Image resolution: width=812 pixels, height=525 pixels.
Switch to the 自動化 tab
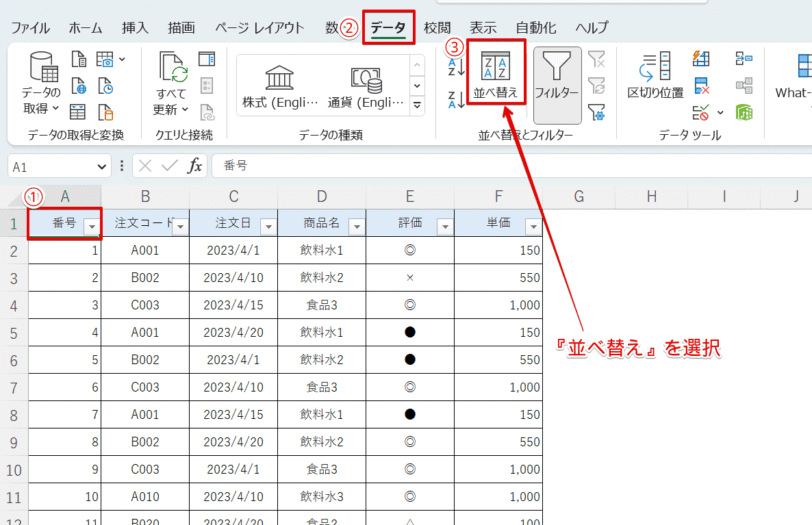pyautogui.click(x=536, y=28)
